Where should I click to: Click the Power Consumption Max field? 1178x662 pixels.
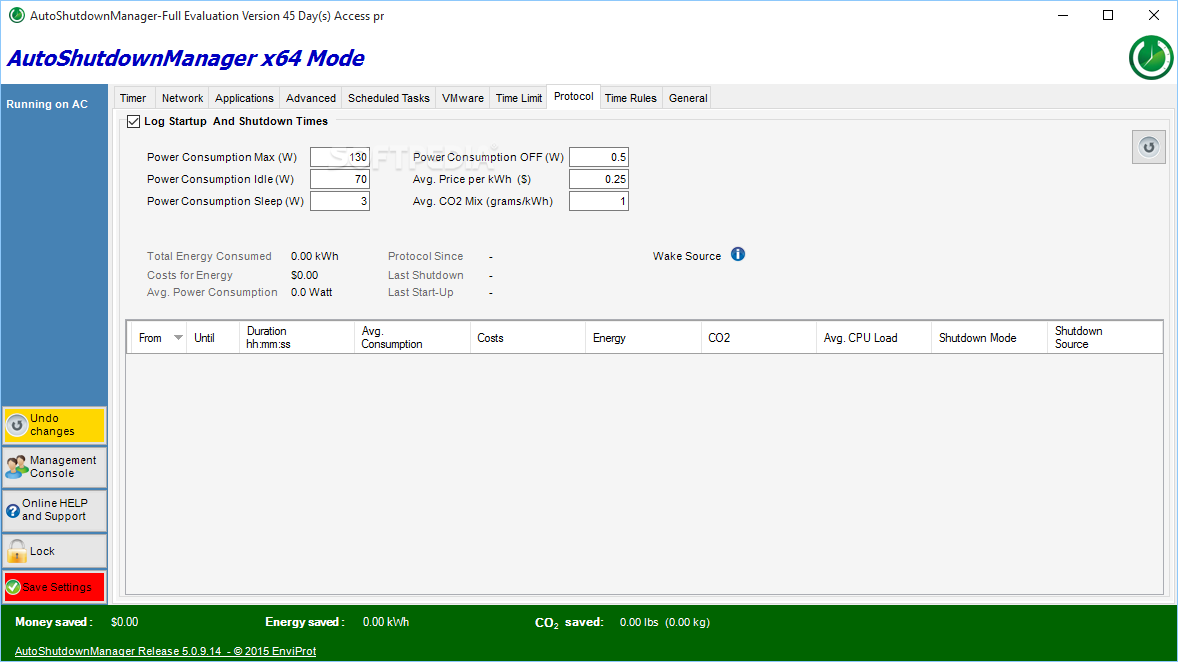pos(340,157)
